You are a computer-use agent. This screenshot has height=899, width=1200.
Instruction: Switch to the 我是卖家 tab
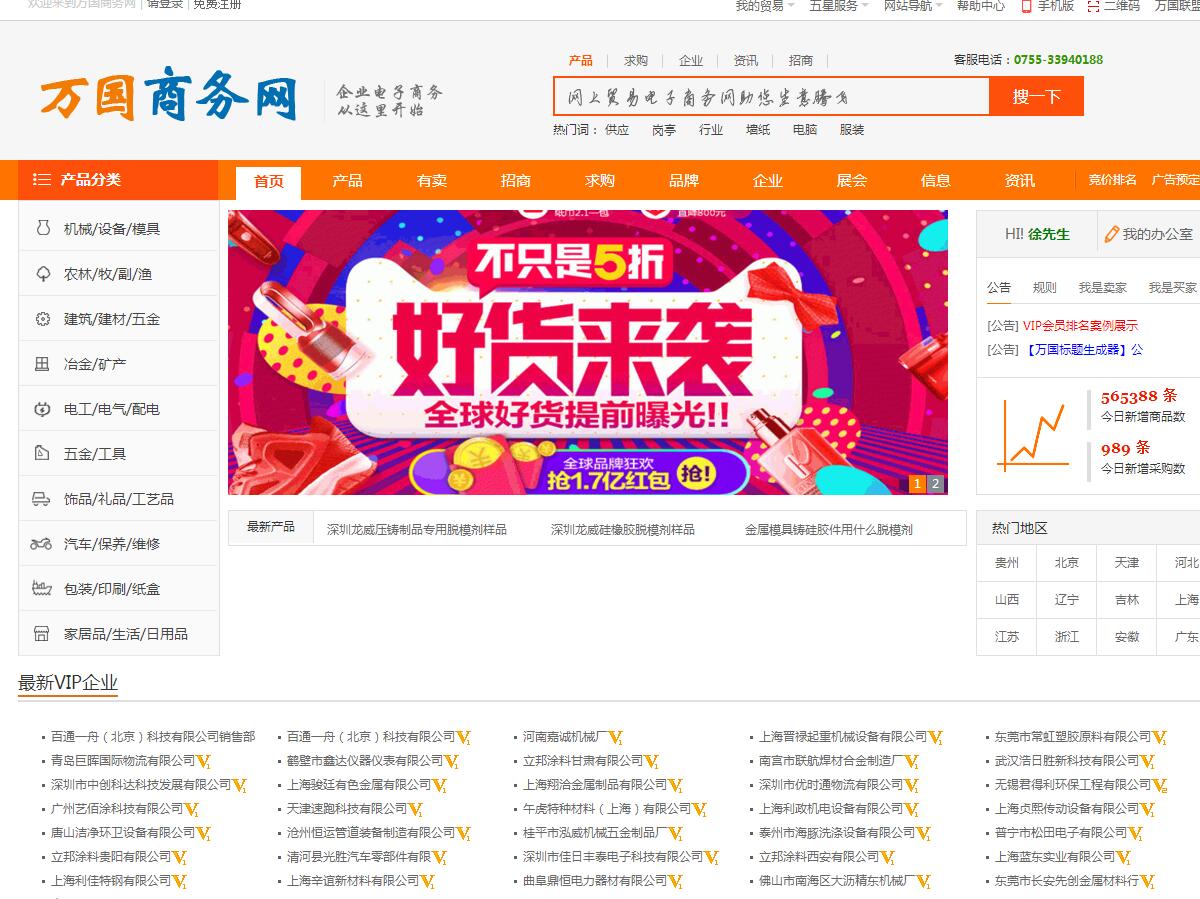tap(1102, 288)
